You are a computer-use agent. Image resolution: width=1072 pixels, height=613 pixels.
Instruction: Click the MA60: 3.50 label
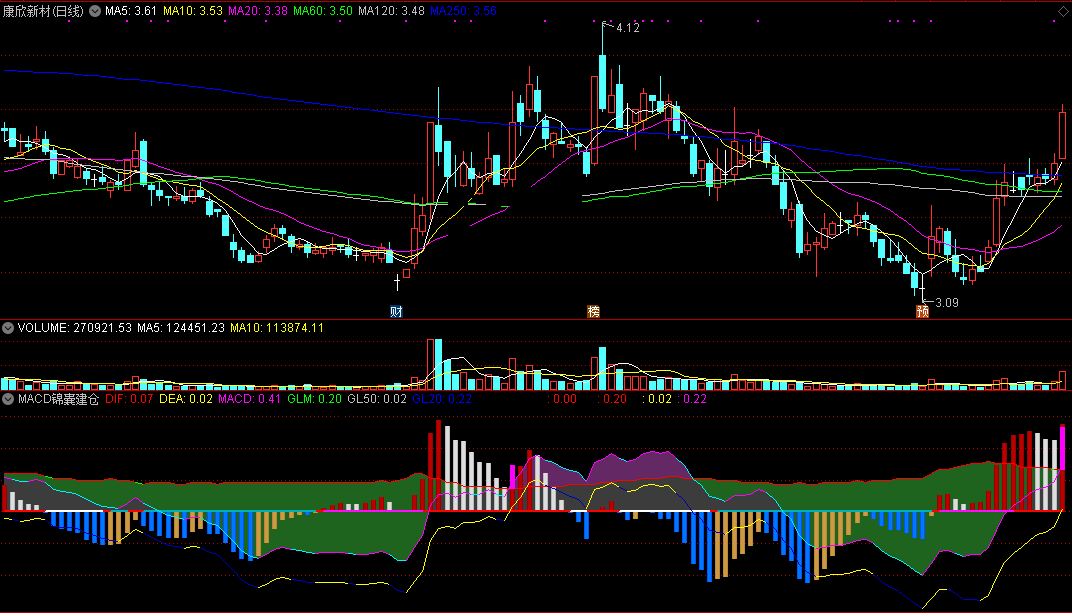point(323,11)
